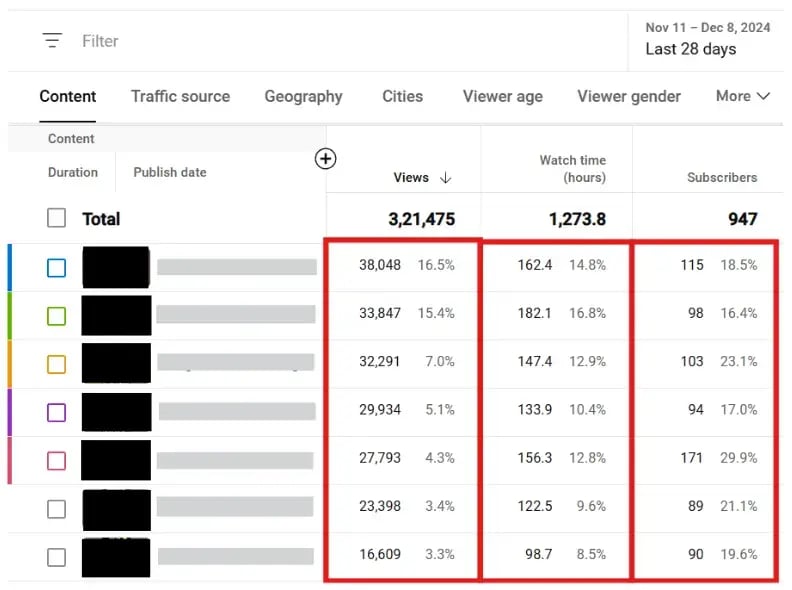Toggle the Total row checkbox
The width and height of the screenshot is (792, 590).
click(x=57, y=218)
